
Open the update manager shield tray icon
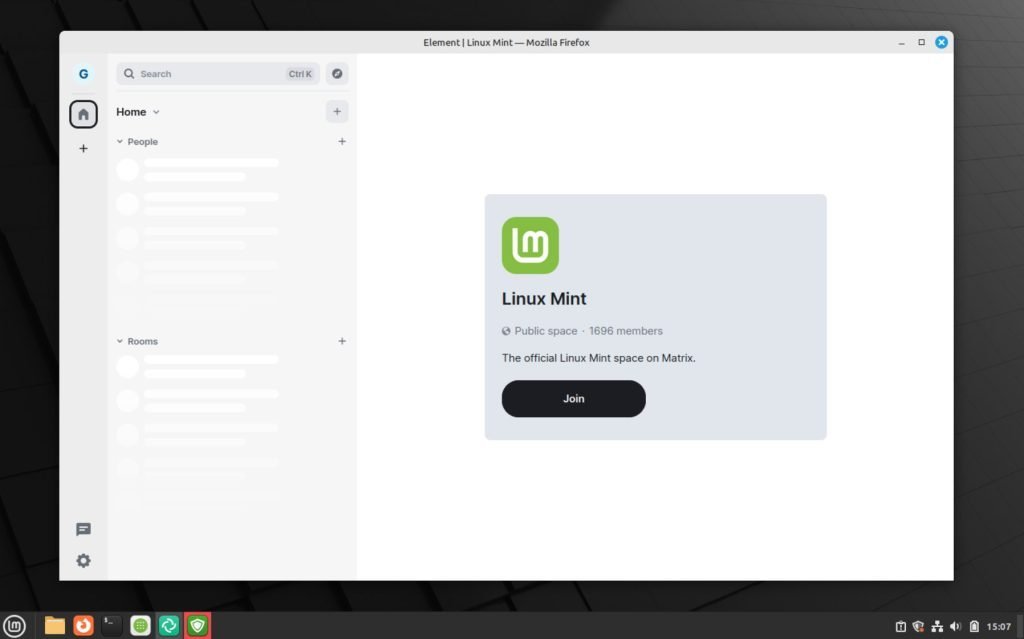coord(918,627)
